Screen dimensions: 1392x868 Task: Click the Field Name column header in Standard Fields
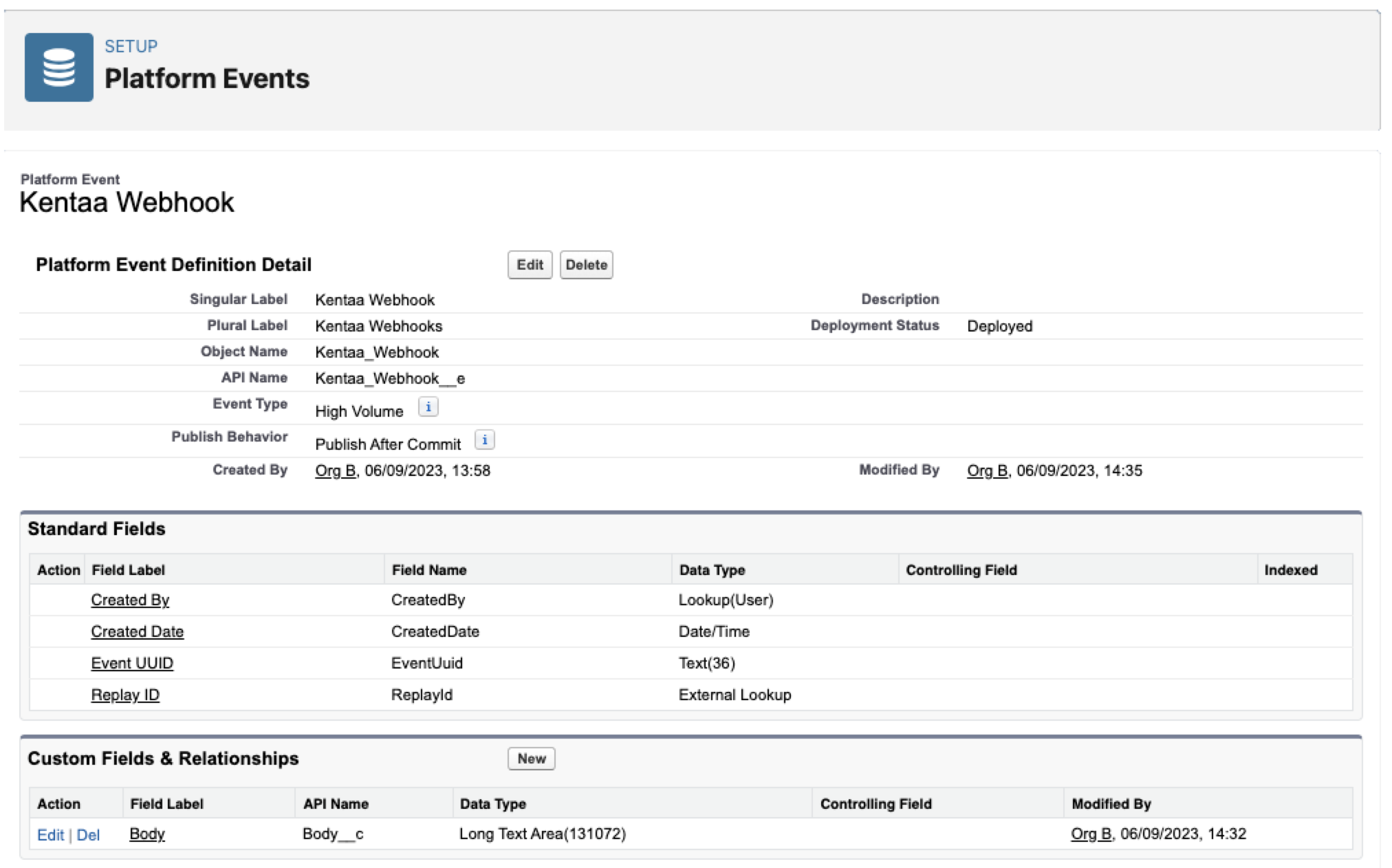pos(429,570)
